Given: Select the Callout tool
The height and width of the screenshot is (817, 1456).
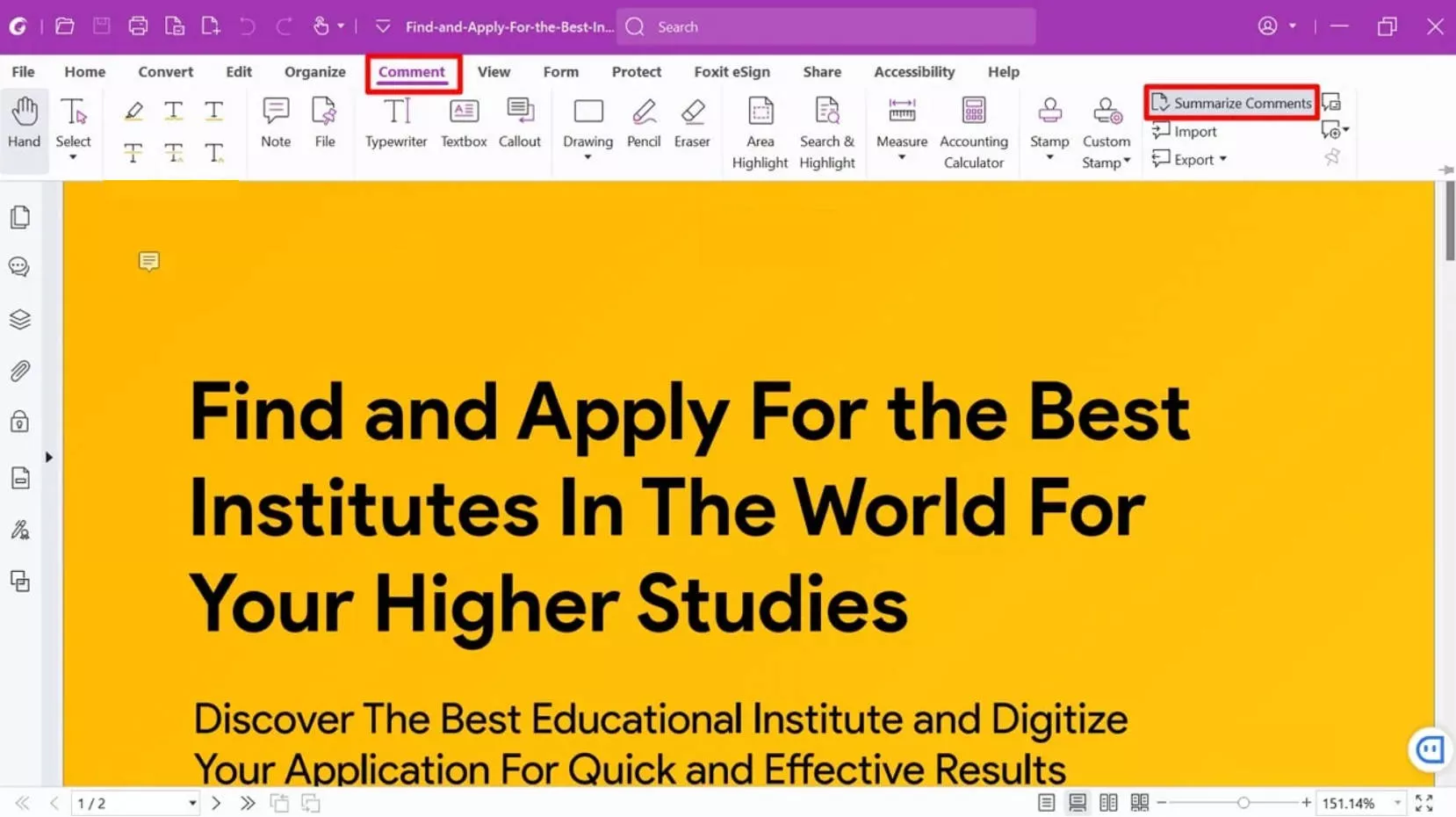Looking at the screenshot, I should pos(520,123).
